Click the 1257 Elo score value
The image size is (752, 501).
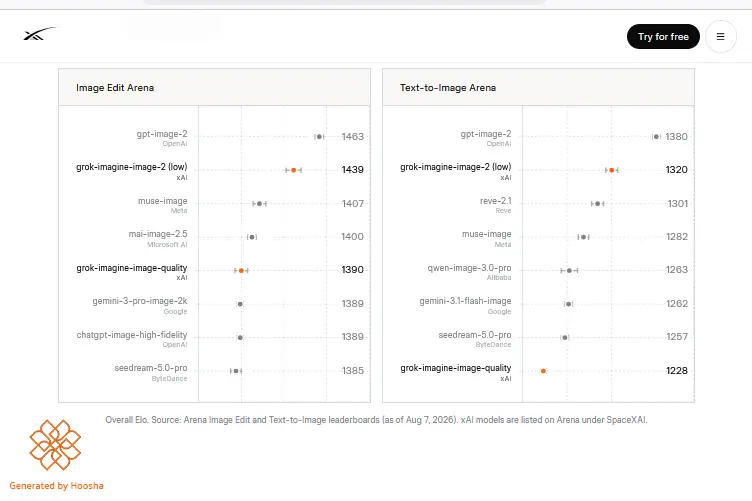(x=677, y=337)
